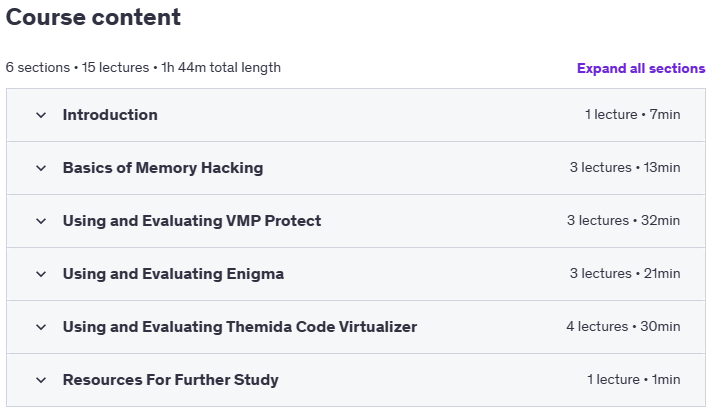The image size is (711, 412).
Task: Open the Using and Evaluating Enigma section
Action: 173,274
